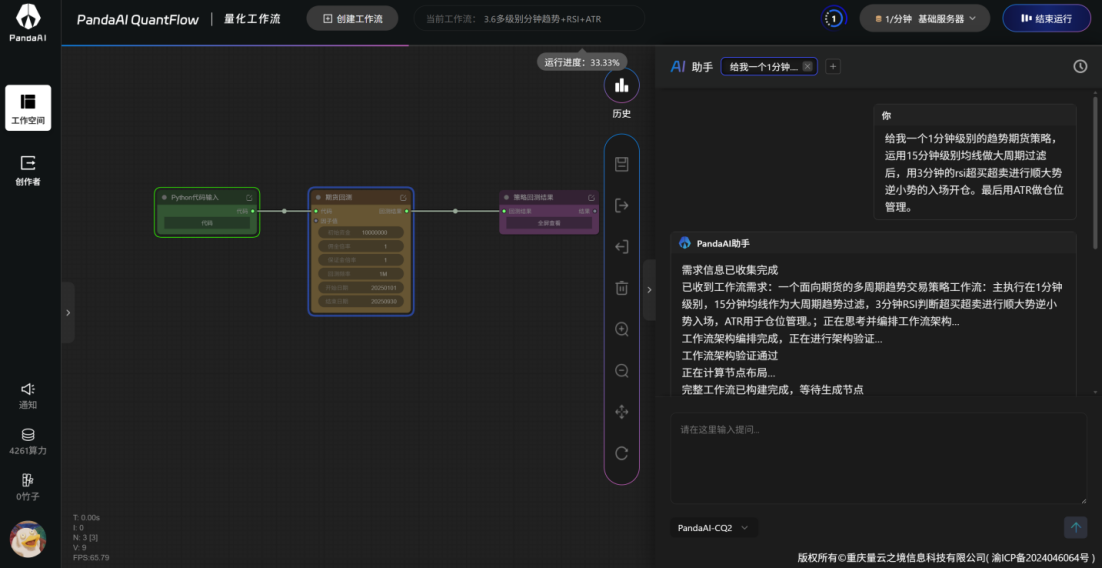Click the 回测频率 field showing 1M

[361, 274]
